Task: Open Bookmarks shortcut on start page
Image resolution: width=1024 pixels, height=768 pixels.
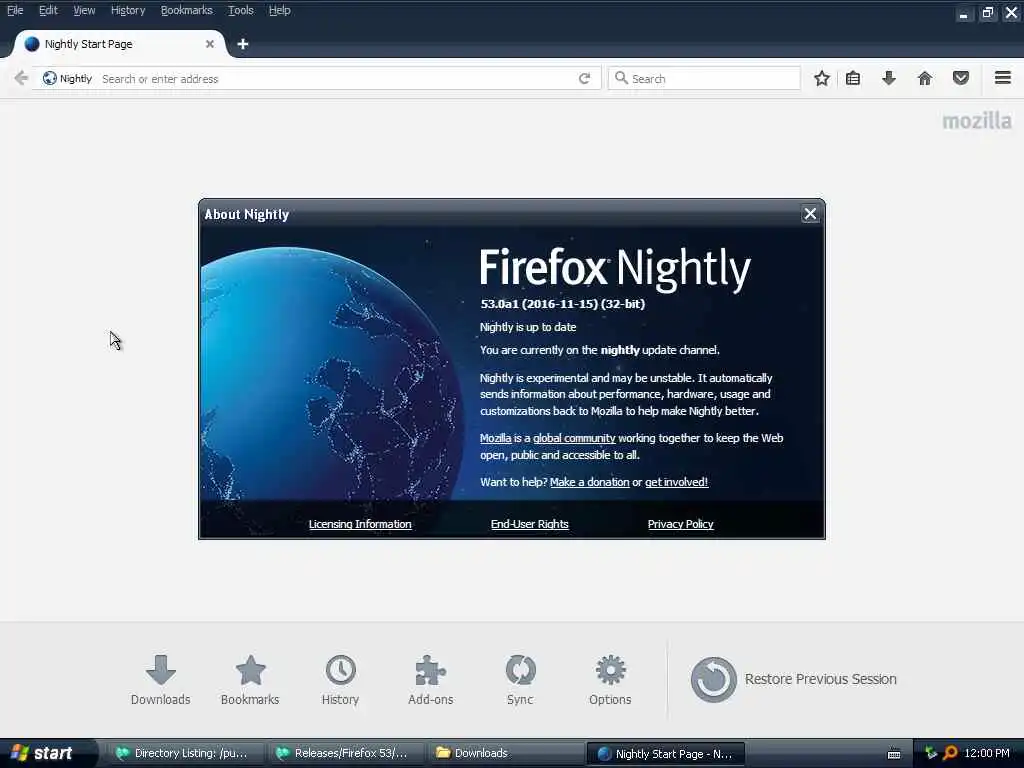Action: click(x=250, y=679)
